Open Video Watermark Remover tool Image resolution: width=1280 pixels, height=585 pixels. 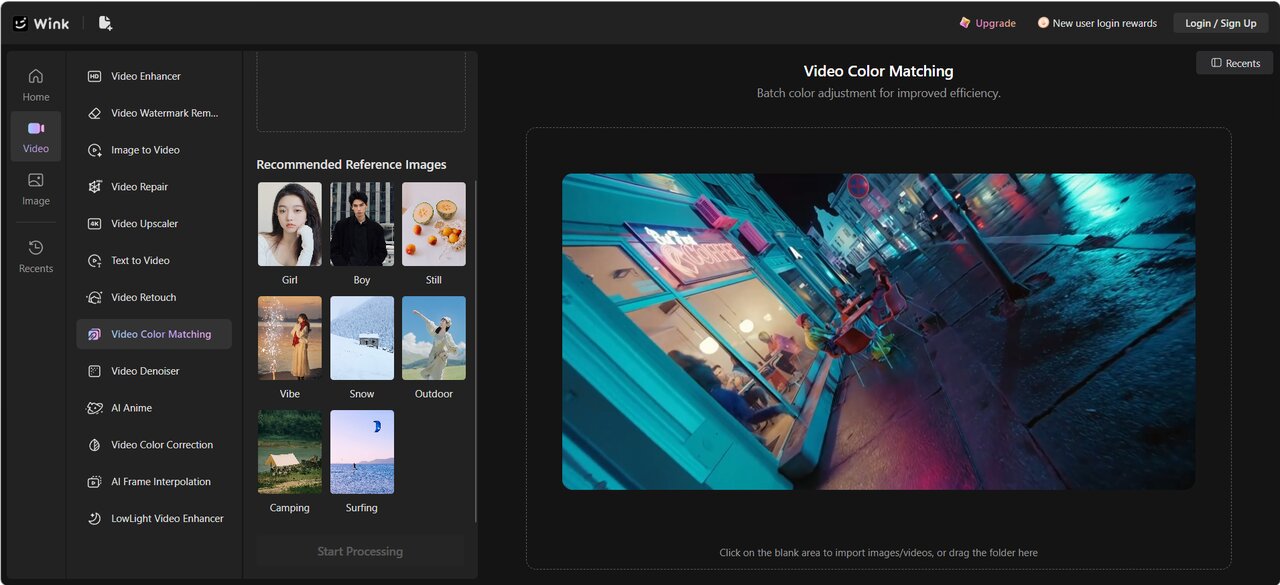(154, 113)
